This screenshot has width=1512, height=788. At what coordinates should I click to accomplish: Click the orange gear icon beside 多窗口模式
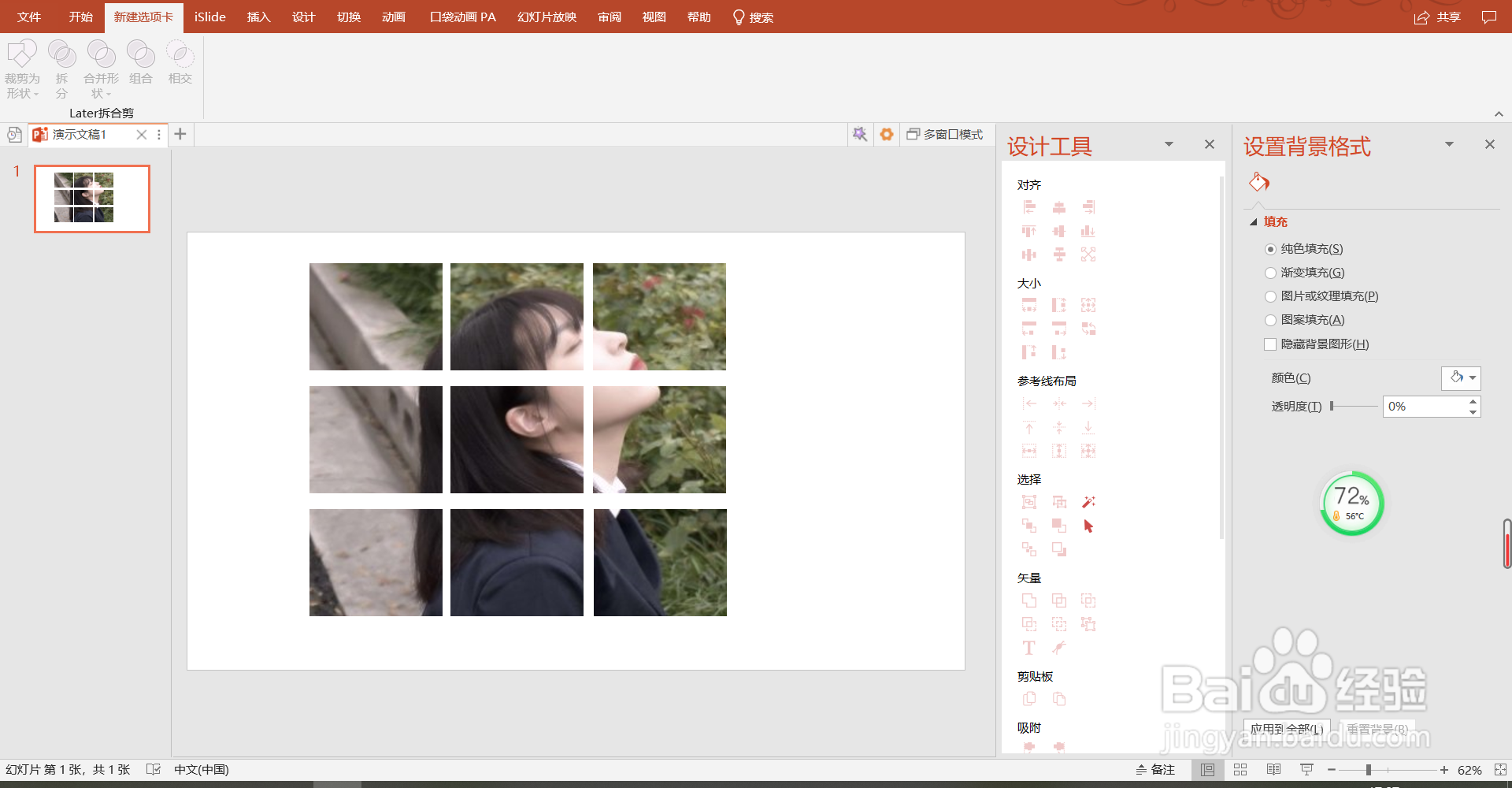(887, 135)
